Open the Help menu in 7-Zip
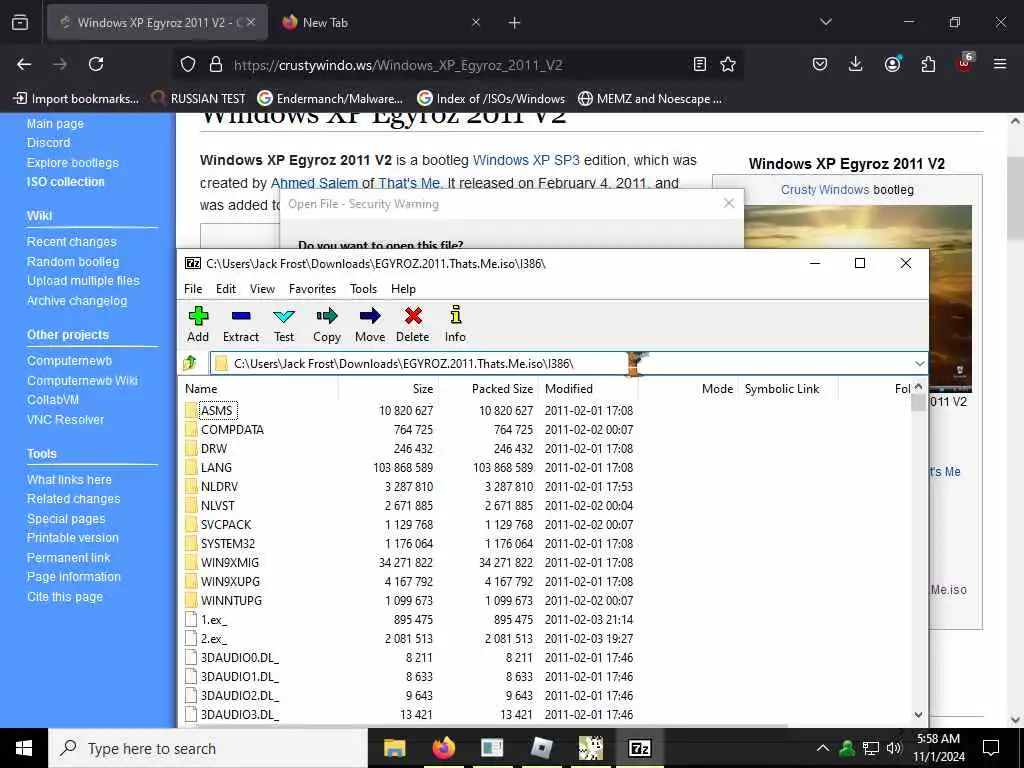The image size is (1024, 768). point(404,289)
